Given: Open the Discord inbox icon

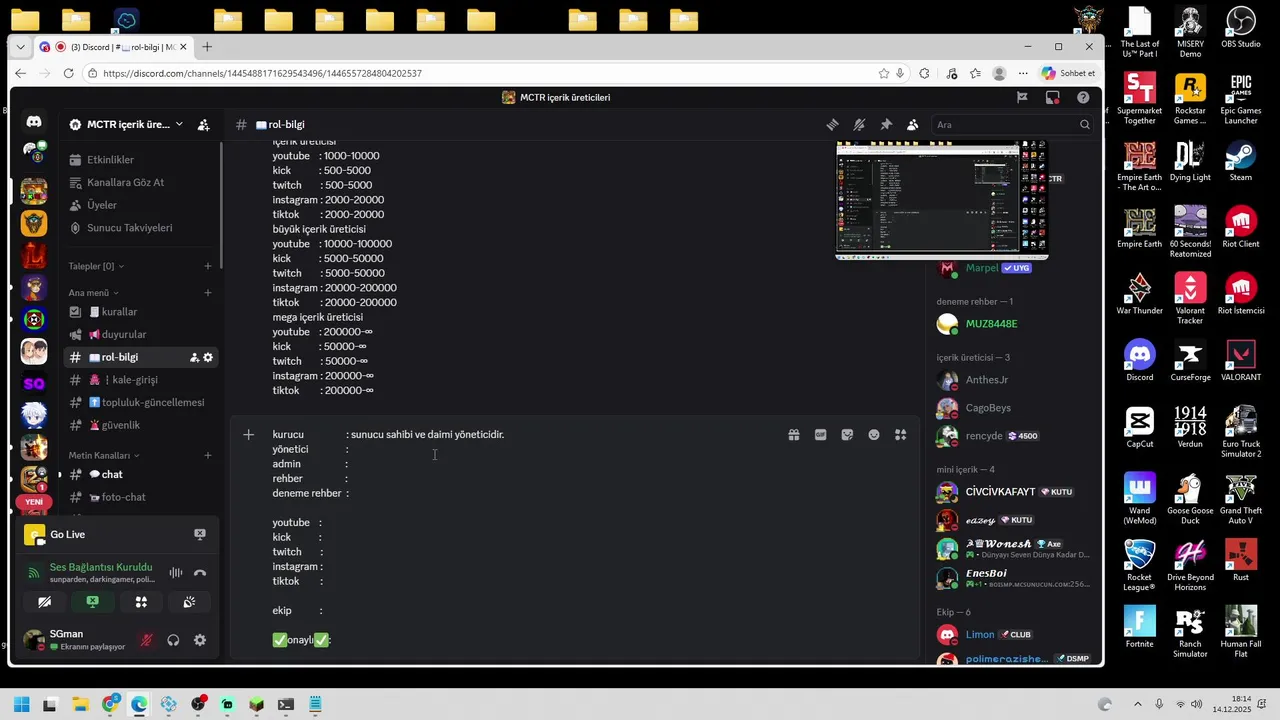Looking at the screenshot, I should click(1052, 97).
